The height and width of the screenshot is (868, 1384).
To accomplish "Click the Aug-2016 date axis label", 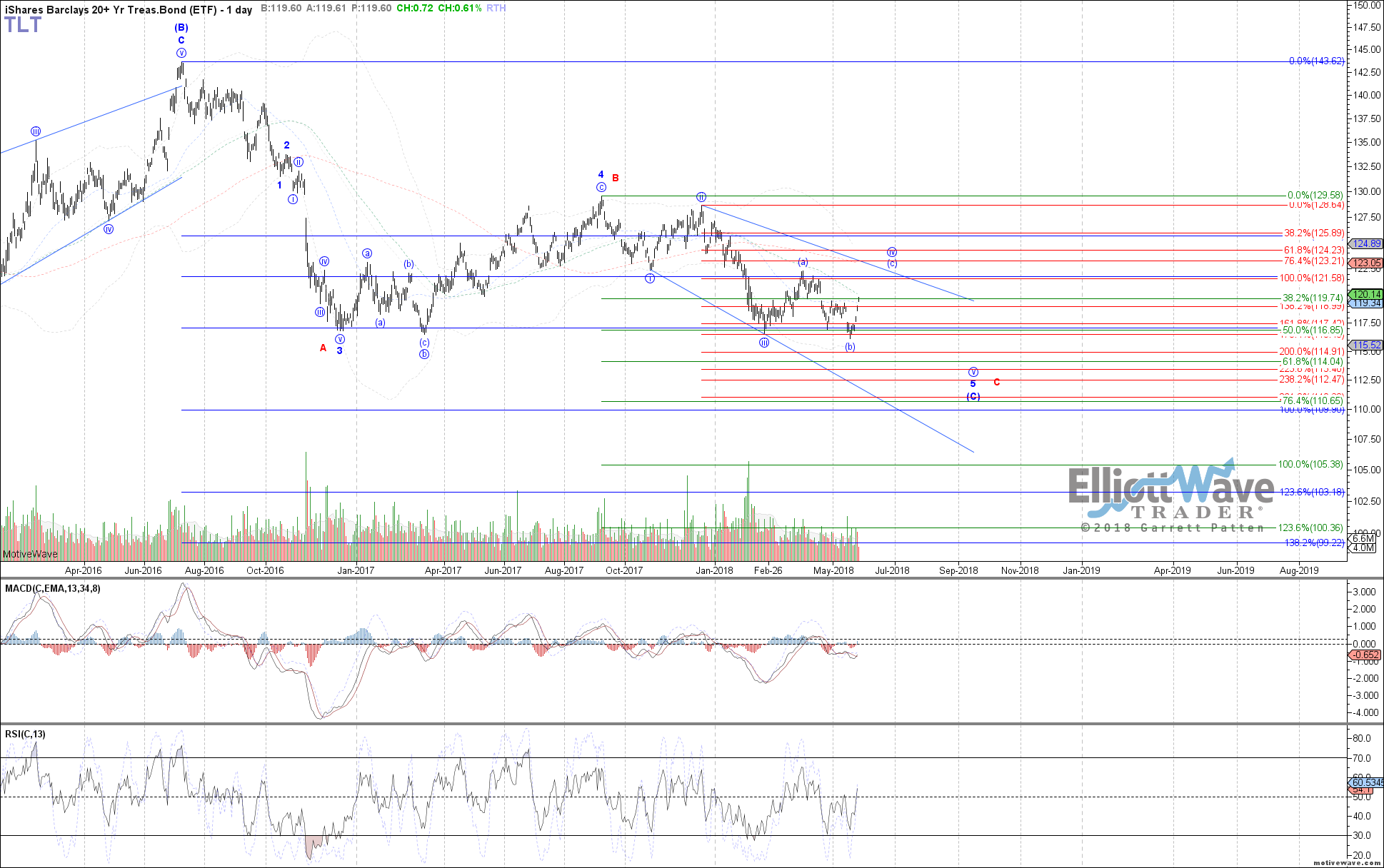I will [205, 570].
